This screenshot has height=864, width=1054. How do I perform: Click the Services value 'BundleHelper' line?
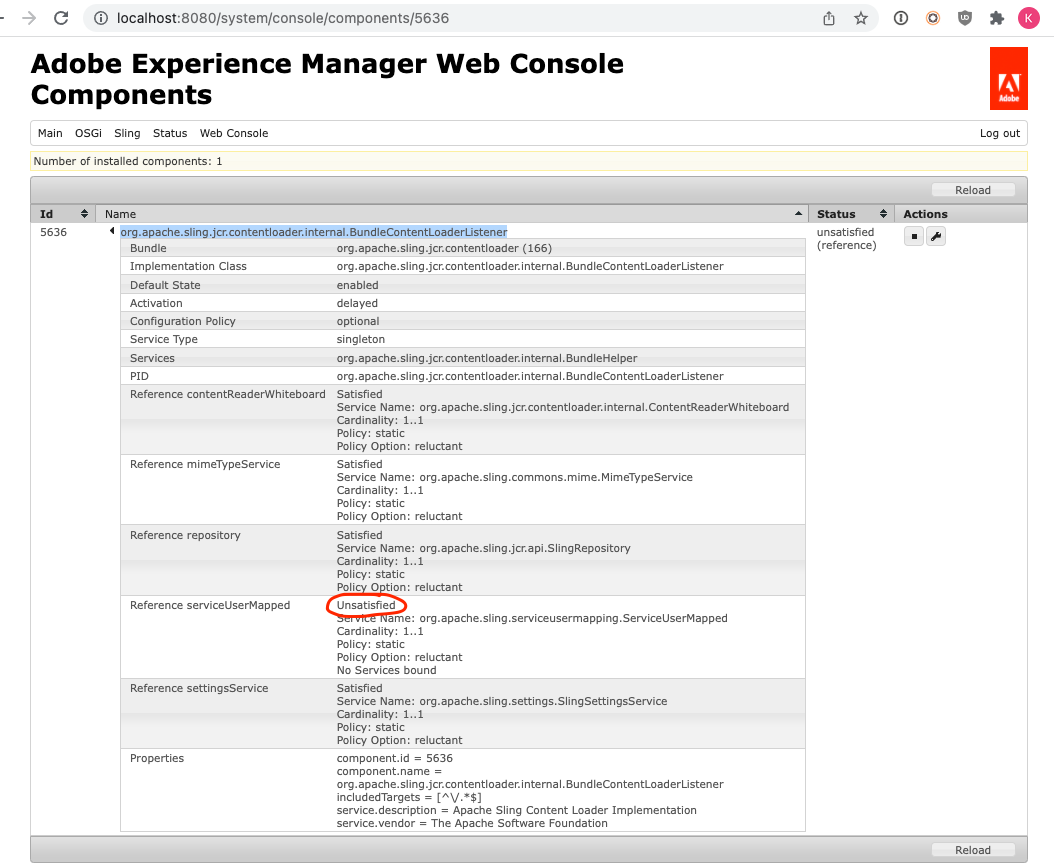pyautogui.click(x=487, y=358)
